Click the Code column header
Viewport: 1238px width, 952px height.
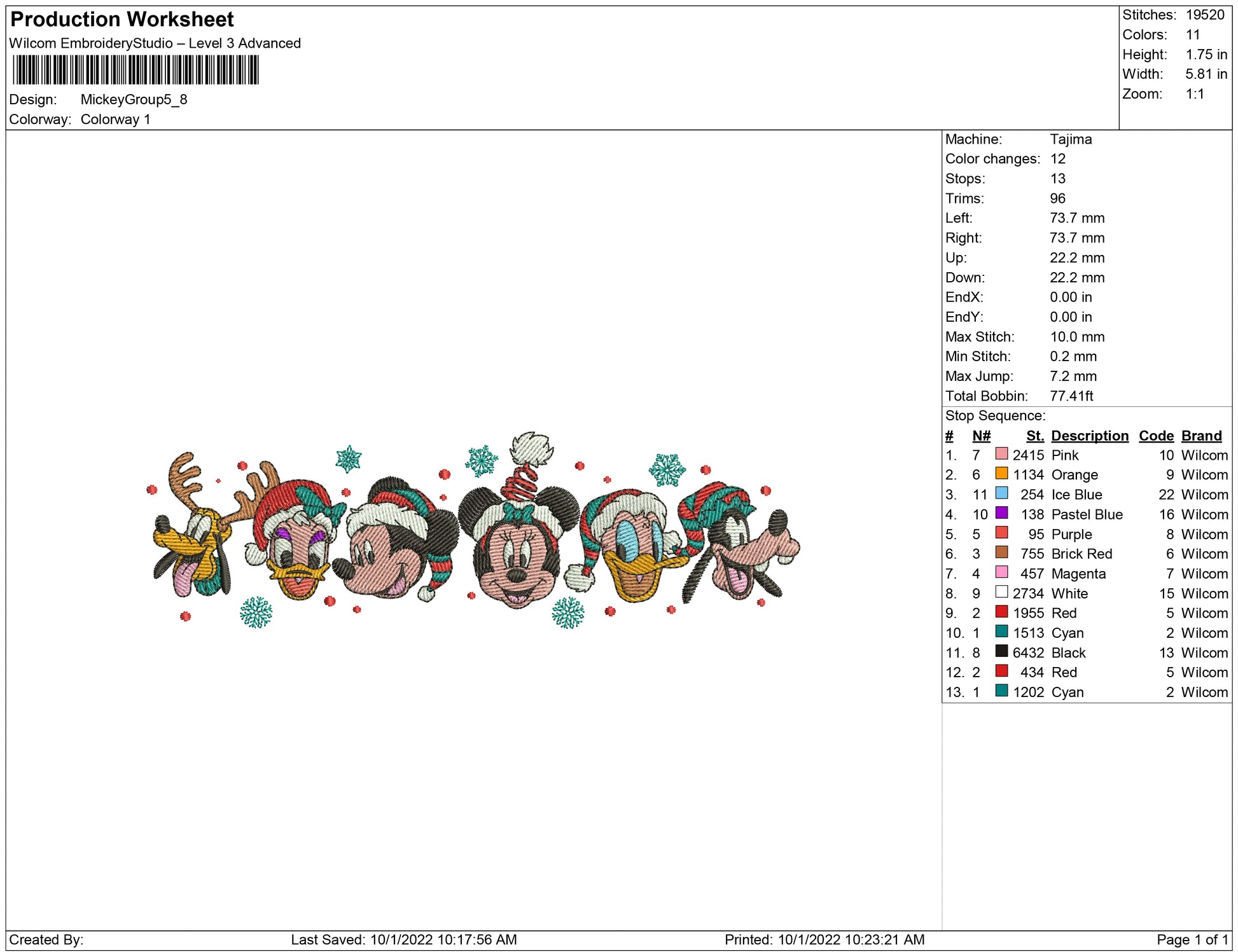[1156, 436]
